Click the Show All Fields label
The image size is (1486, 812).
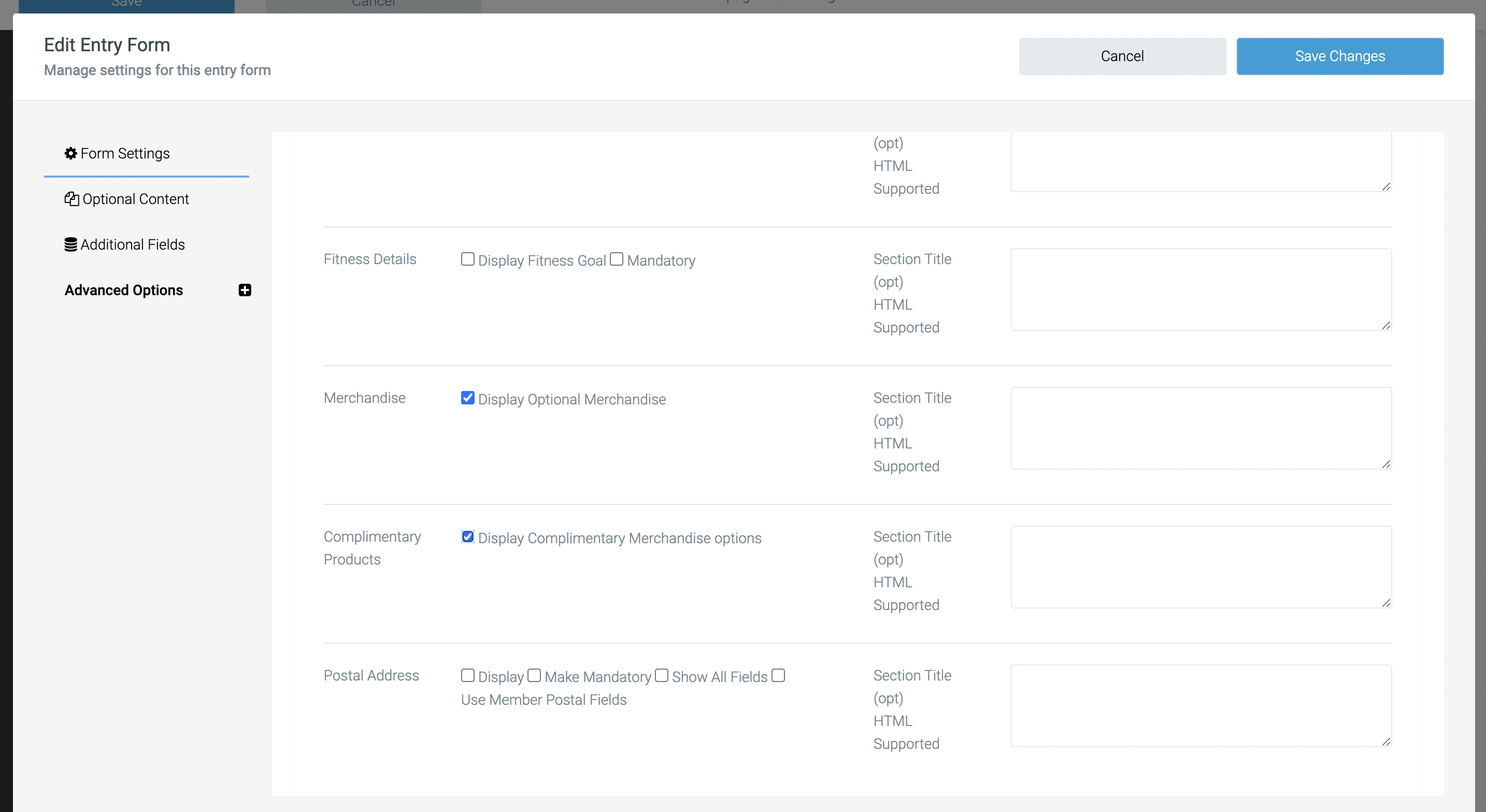[719, 677]
